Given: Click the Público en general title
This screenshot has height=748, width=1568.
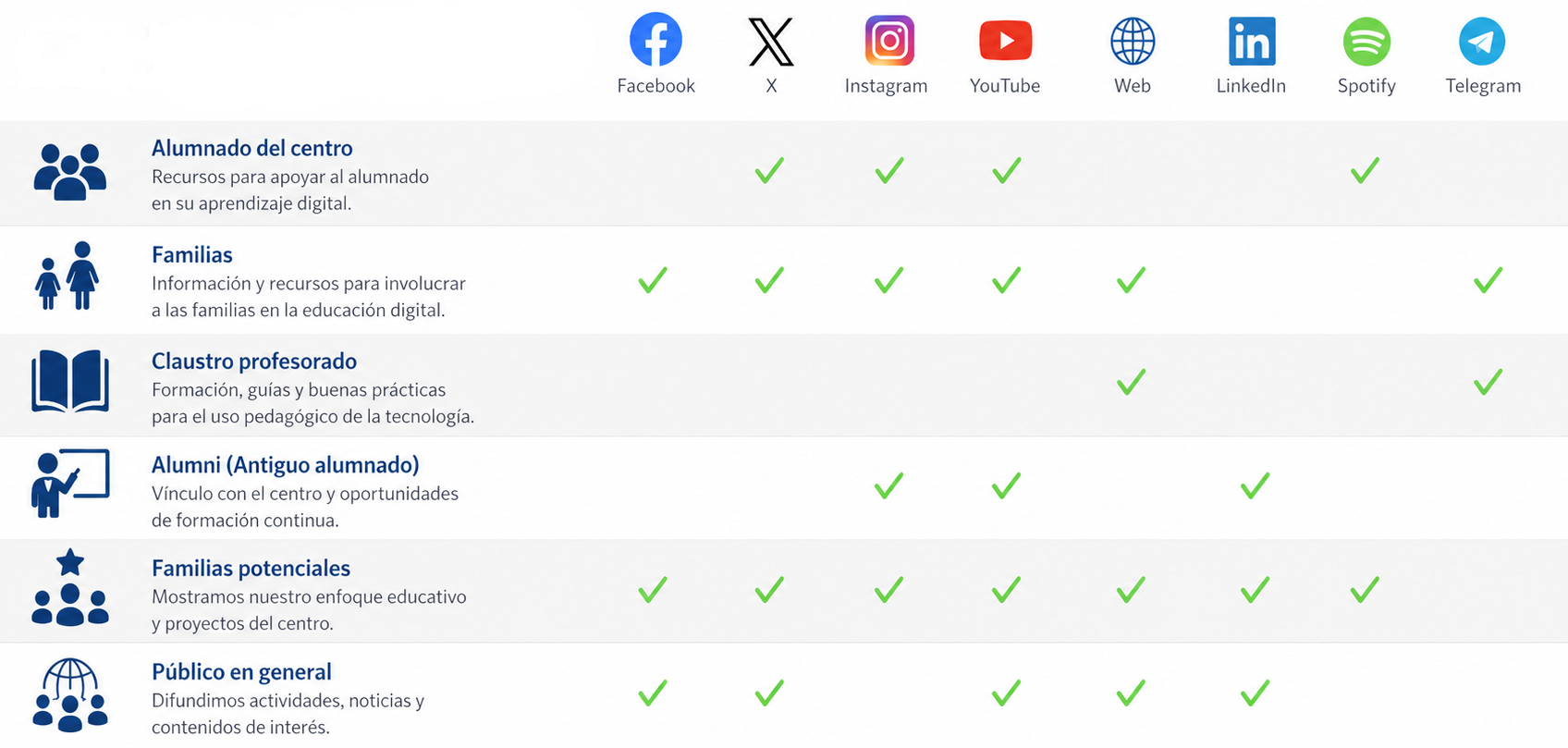Looking at the screenshot, I should [241, 672].
